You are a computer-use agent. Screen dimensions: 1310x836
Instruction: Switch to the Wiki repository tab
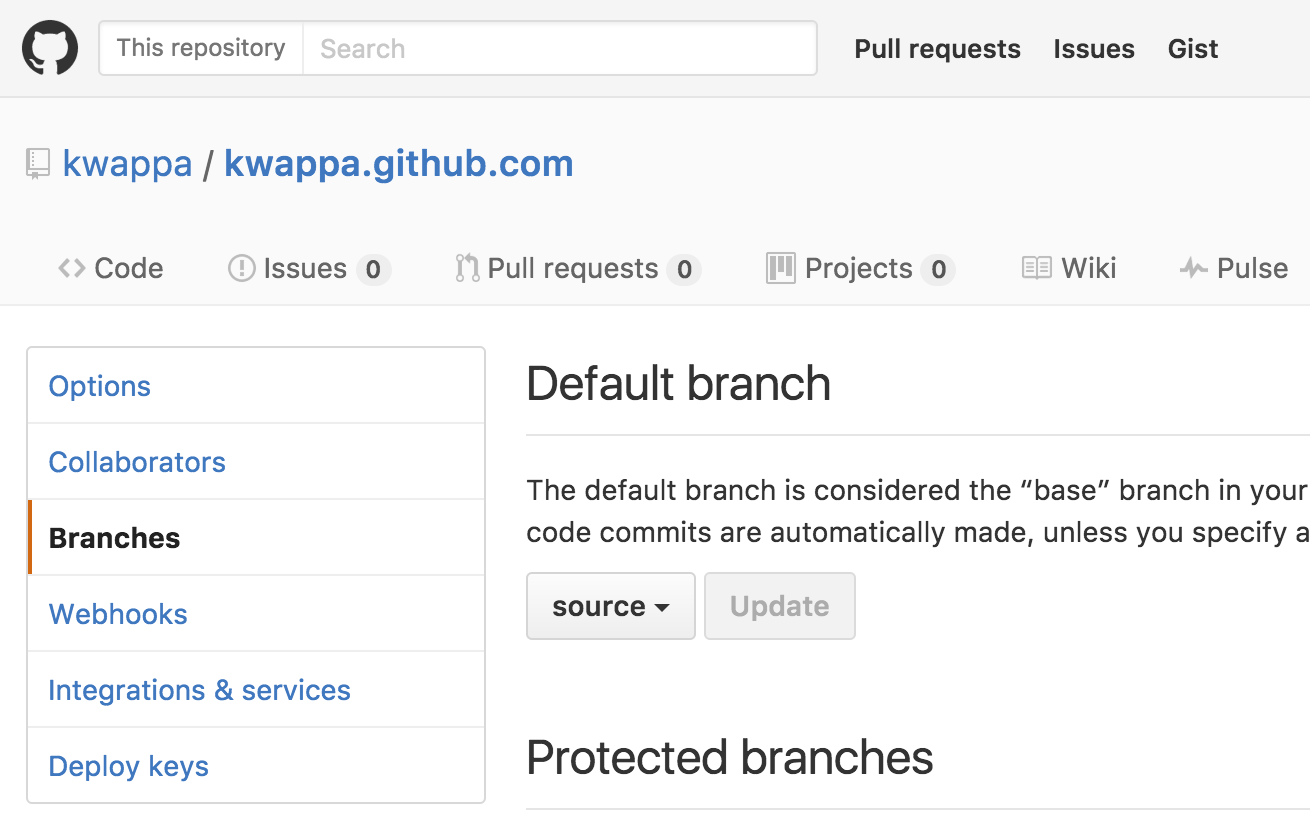point(1069,268)
